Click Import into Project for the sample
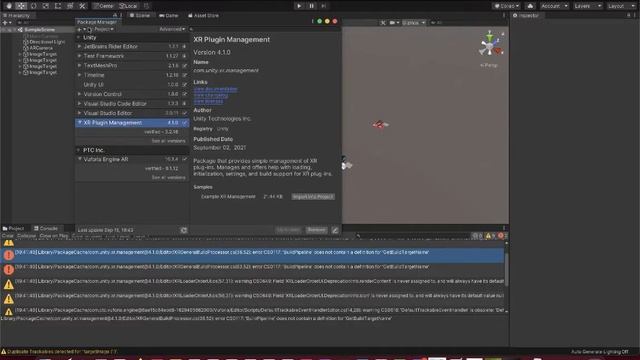The height and width of the screenshot is (360, 640). (x=313, y=197)
